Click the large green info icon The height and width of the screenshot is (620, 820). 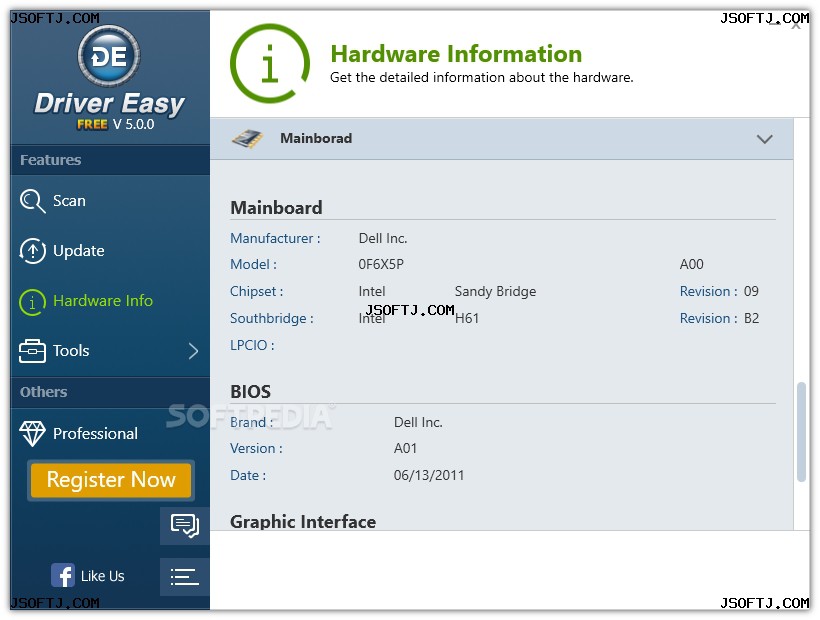click(270, 63)
